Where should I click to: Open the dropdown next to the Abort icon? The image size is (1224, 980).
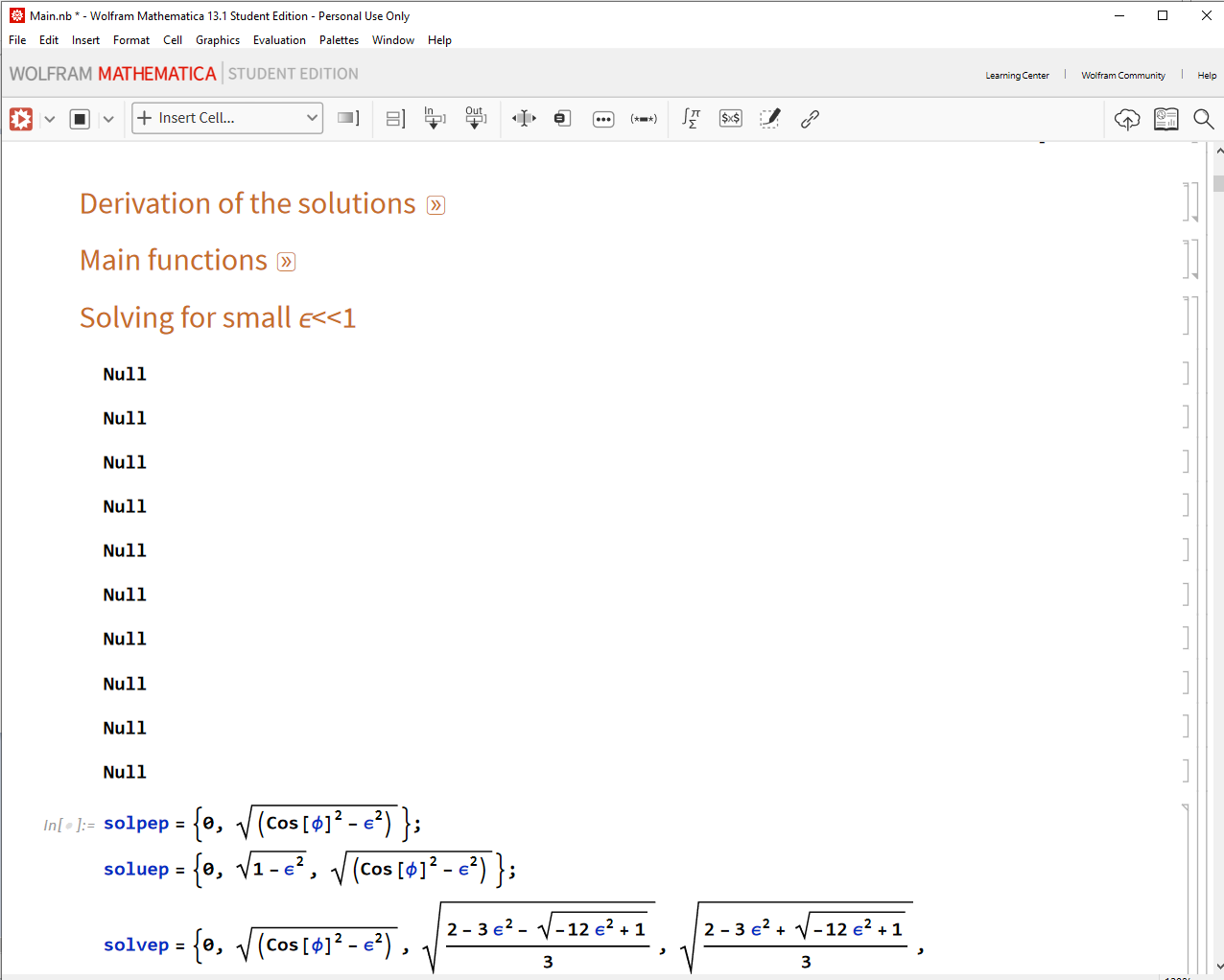[x=108, y=119]
